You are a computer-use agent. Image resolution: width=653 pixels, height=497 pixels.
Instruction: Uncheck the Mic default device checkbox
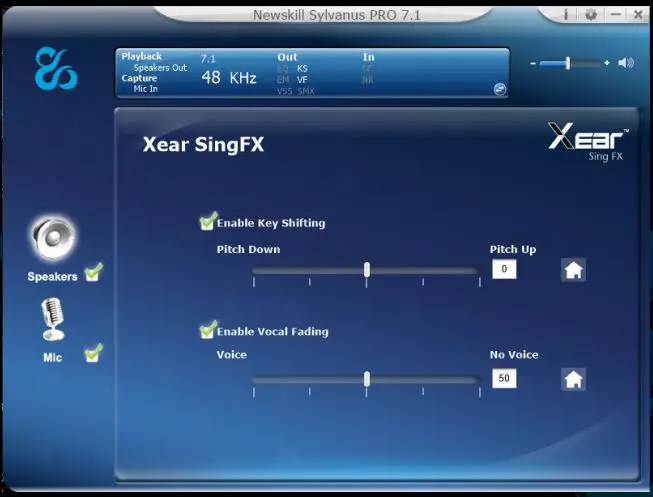tap(93, 353)
